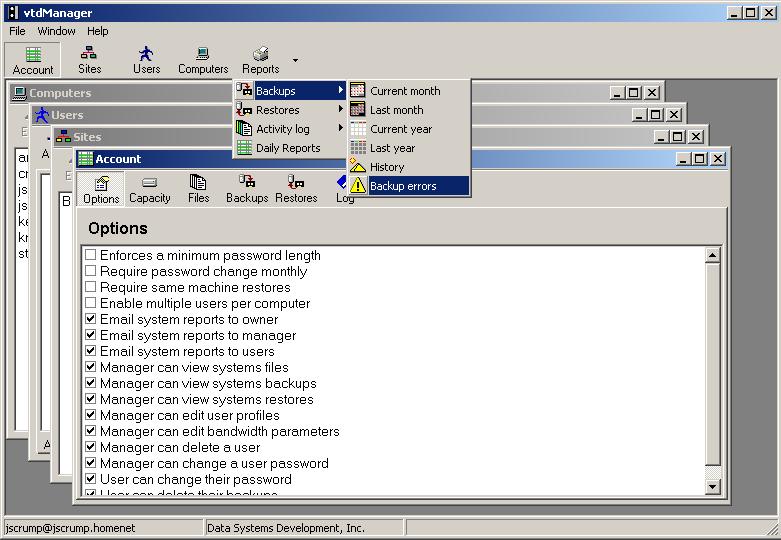This screenshot has width=781, height=540.
Task: Enable Enforces a minimum password length
Action: tap(91, 256)
